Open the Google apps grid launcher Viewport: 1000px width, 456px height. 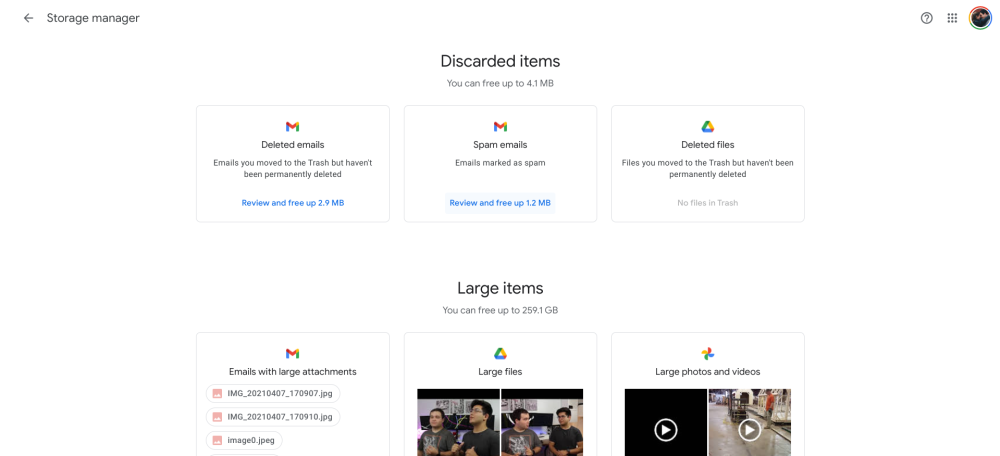952,18
